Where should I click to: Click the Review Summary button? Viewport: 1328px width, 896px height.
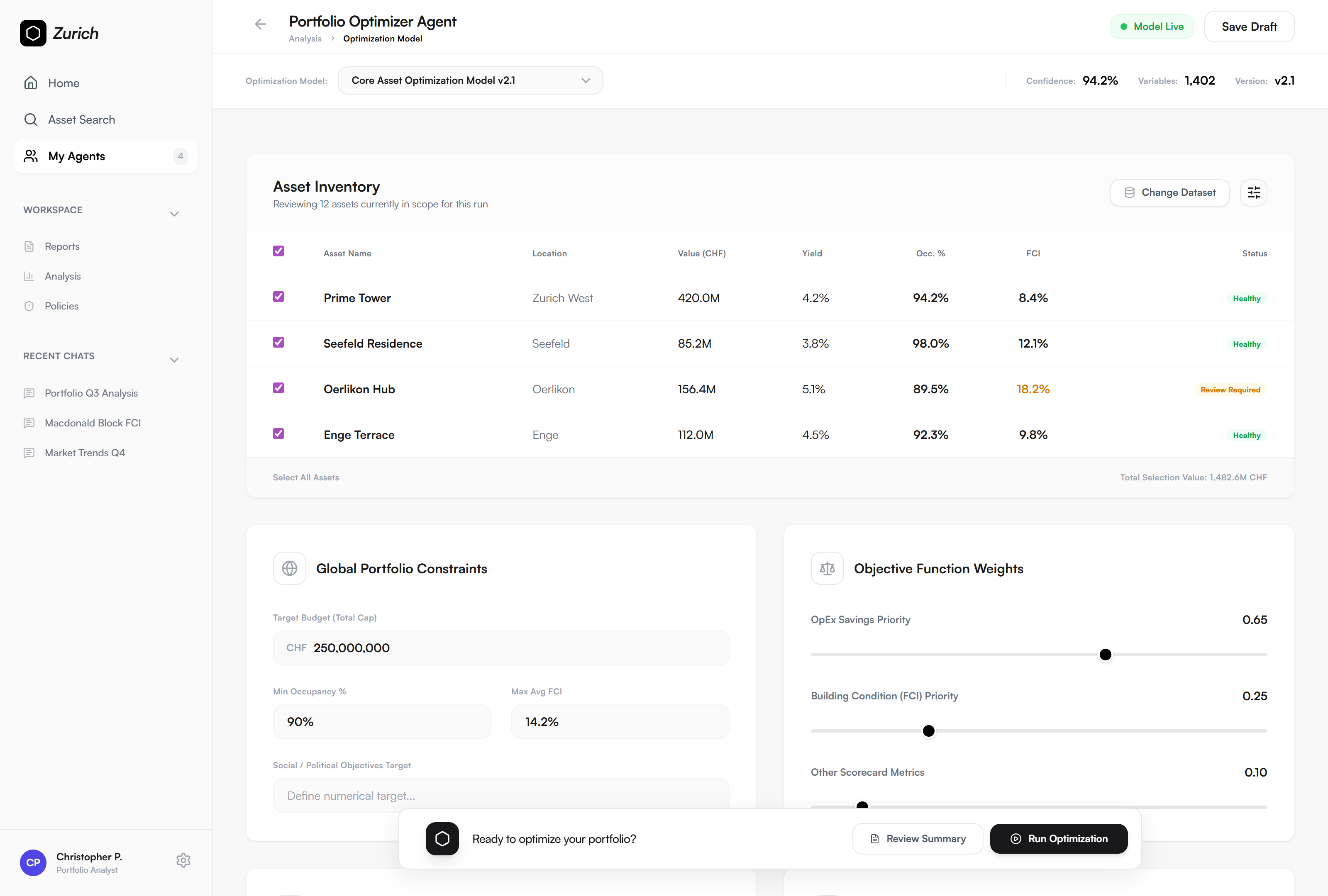coord(918,839)
